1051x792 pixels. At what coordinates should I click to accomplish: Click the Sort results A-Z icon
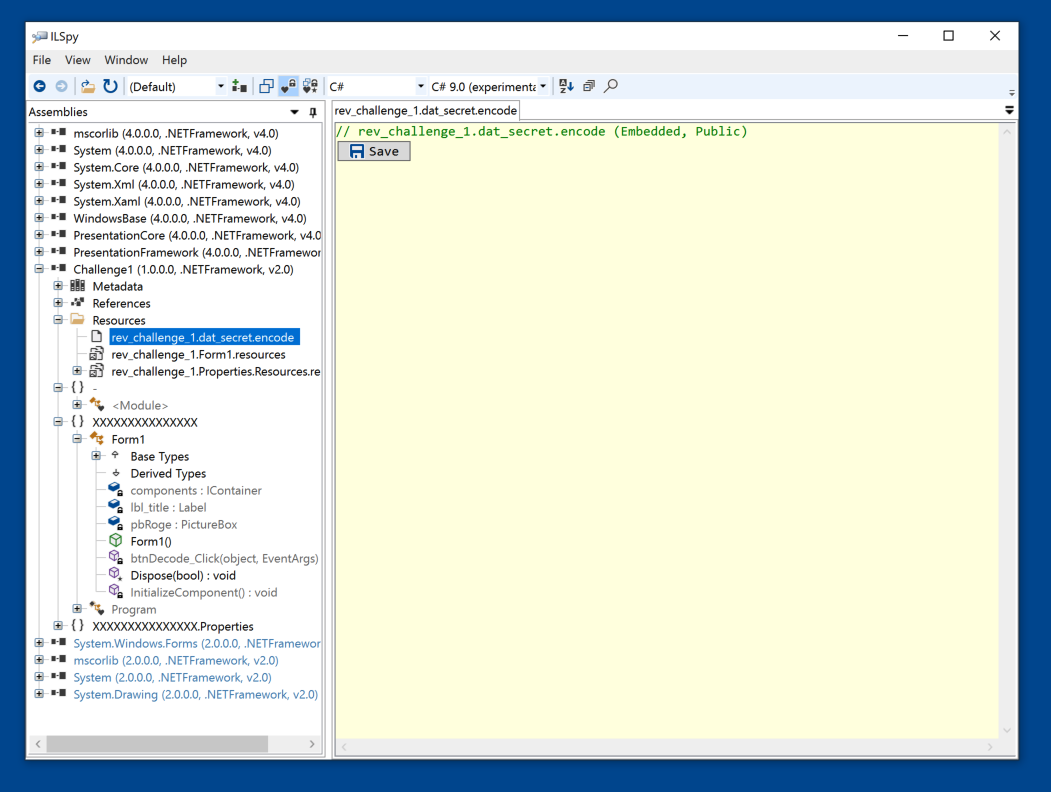point(567,87)
